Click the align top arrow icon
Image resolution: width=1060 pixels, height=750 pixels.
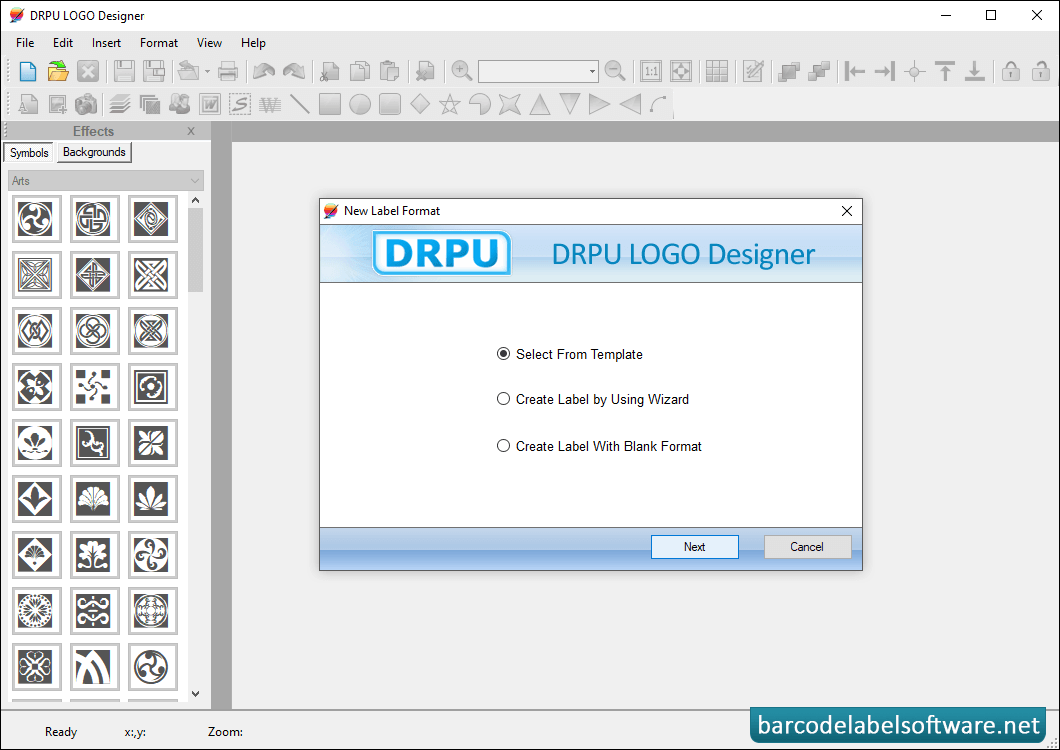pyautogui.click(x=945, y=71)
